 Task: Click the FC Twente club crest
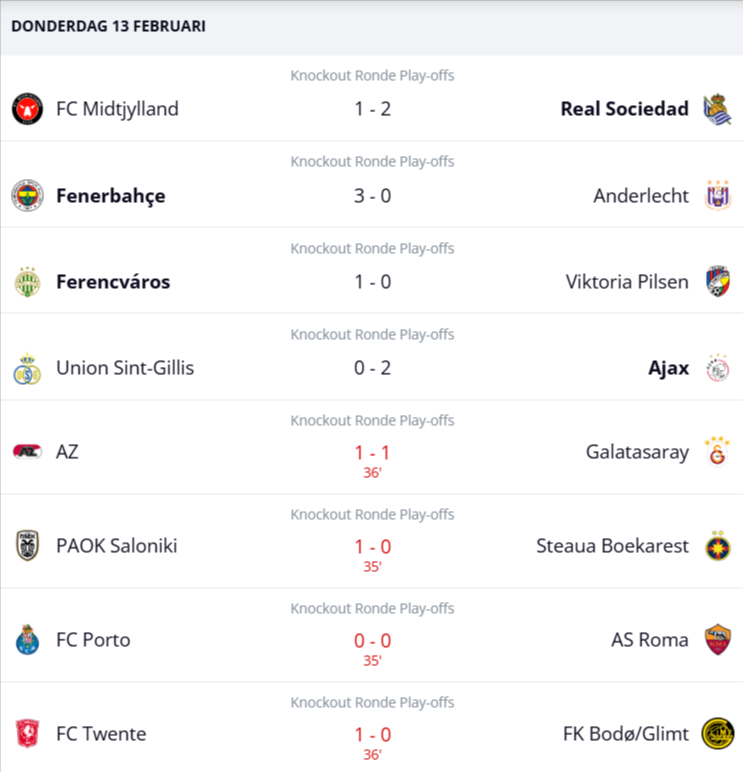[27, 734]
